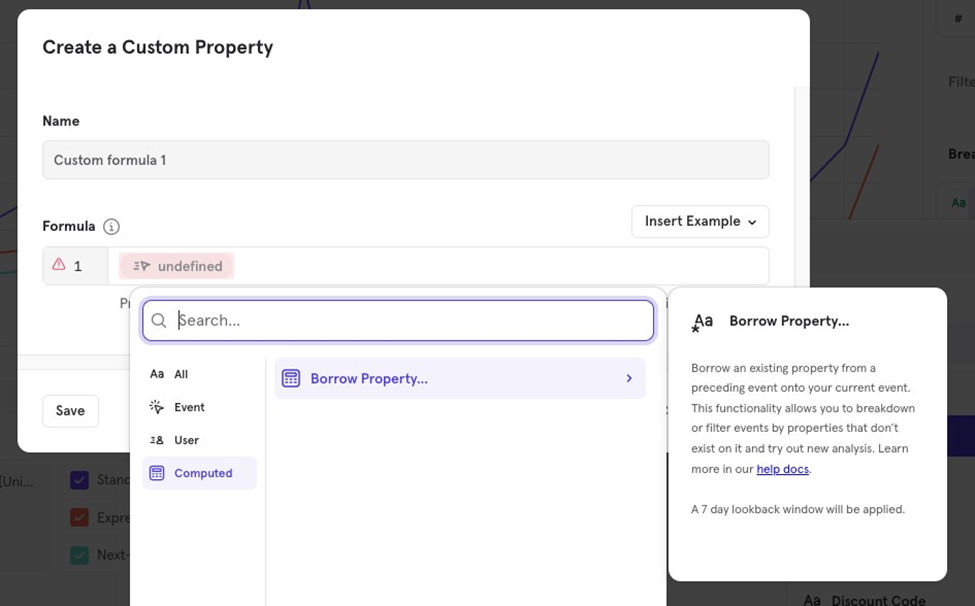Image resolution: width=975 pixels, height=606 pixels.
Task: Click the warning triangle icon in formula row
Action: tap(59, 265)
